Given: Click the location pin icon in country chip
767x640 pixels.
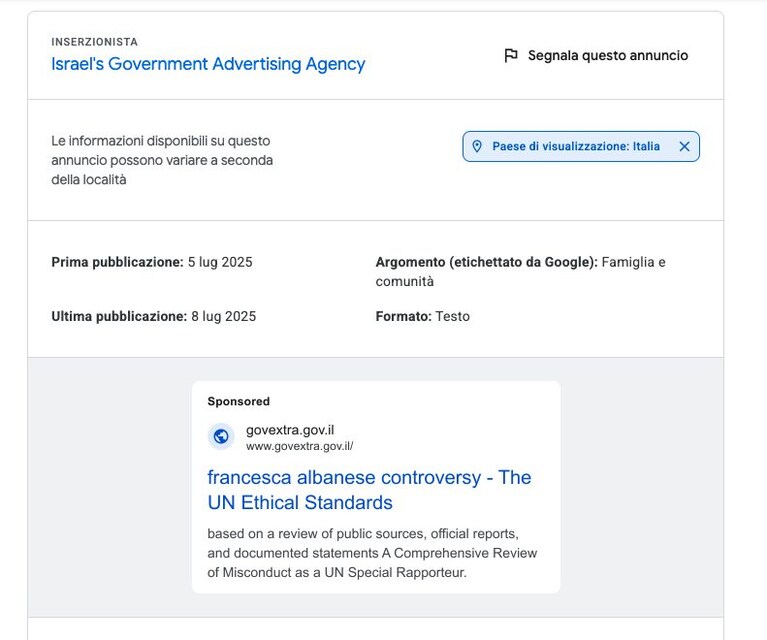Looking at the screenshot, I should point(477,146).
